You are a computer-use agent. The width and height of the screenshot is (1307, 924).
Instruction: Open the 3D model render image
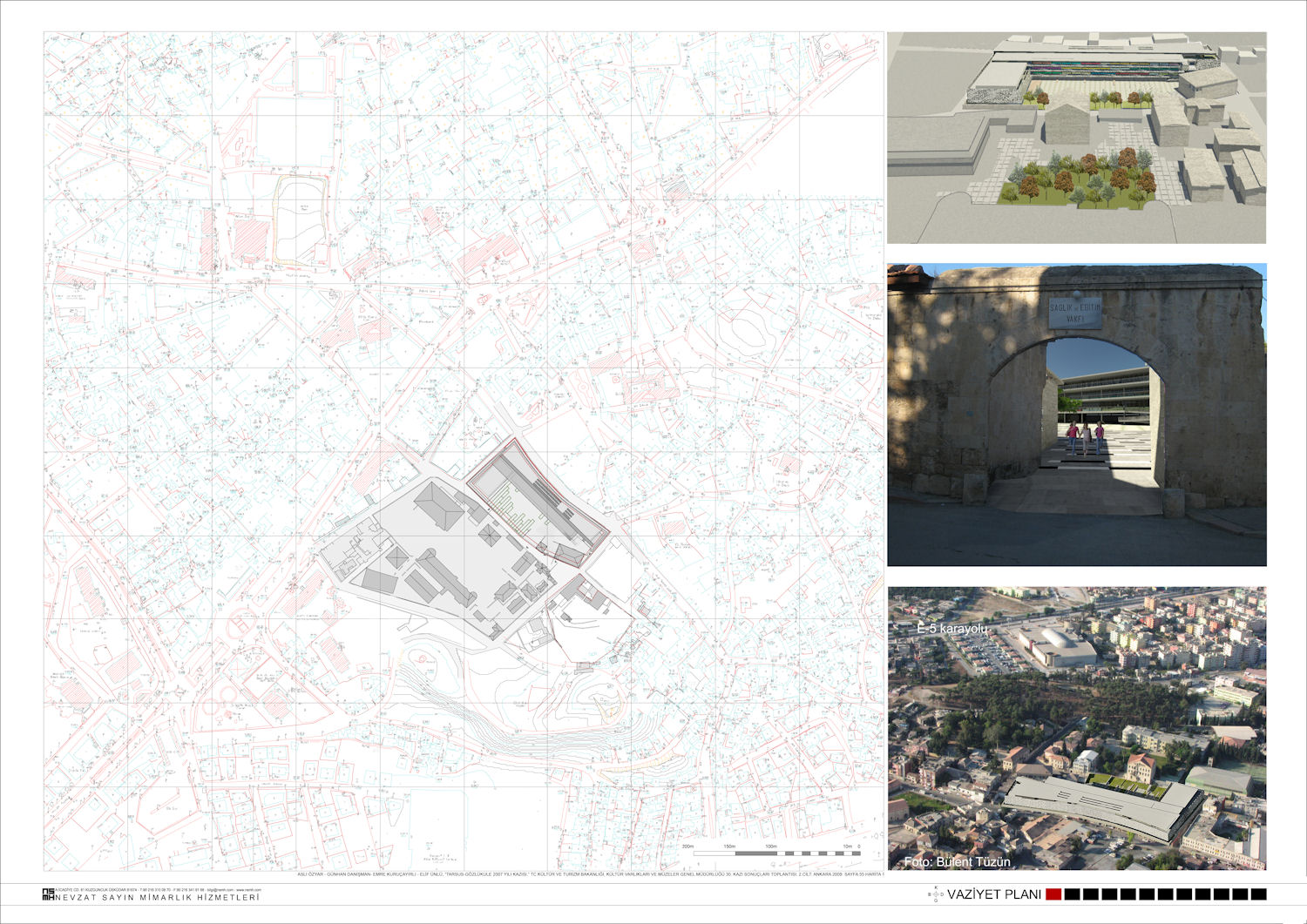(1076, 138)
